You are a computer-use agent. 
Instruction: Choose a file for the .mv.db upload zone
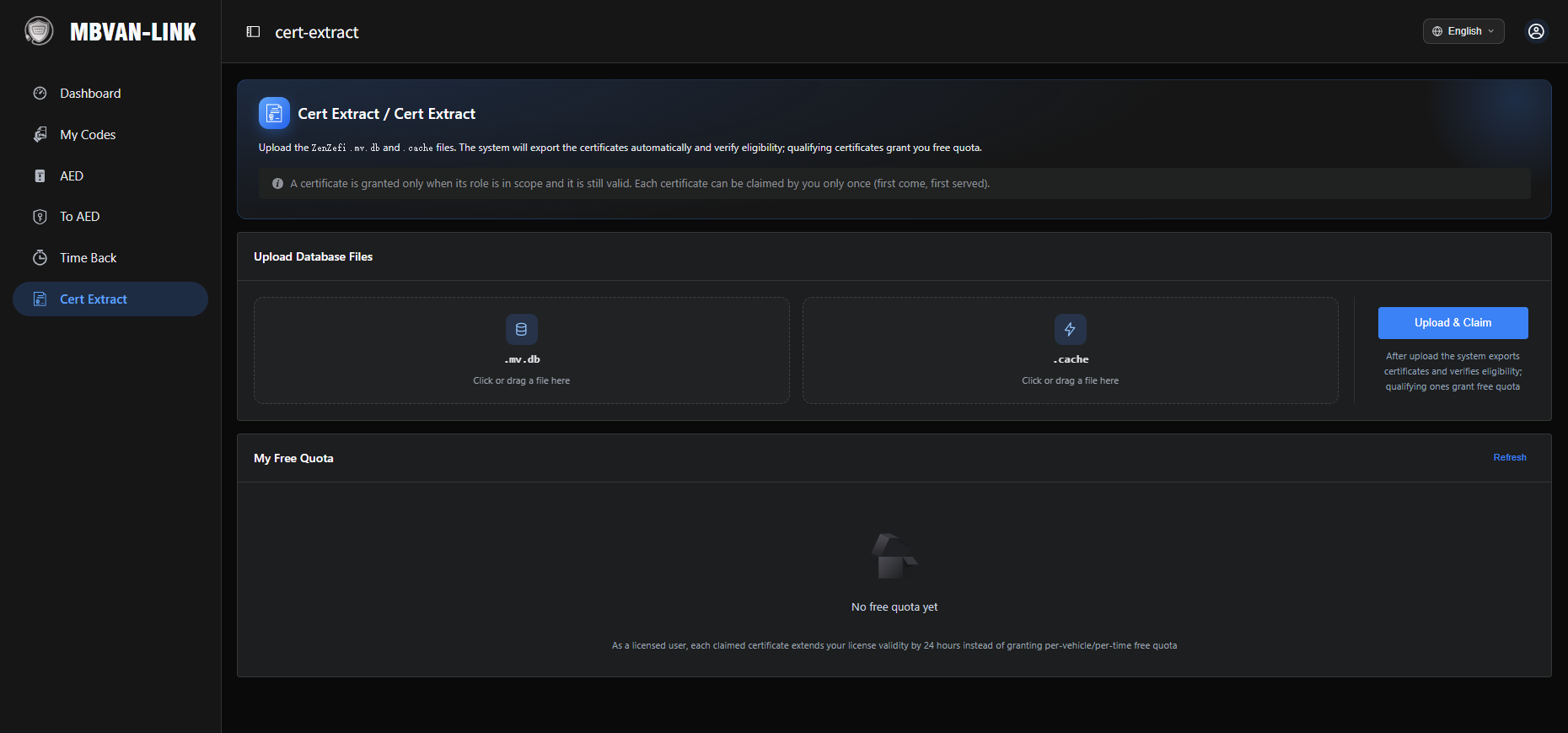coord(522,350)
